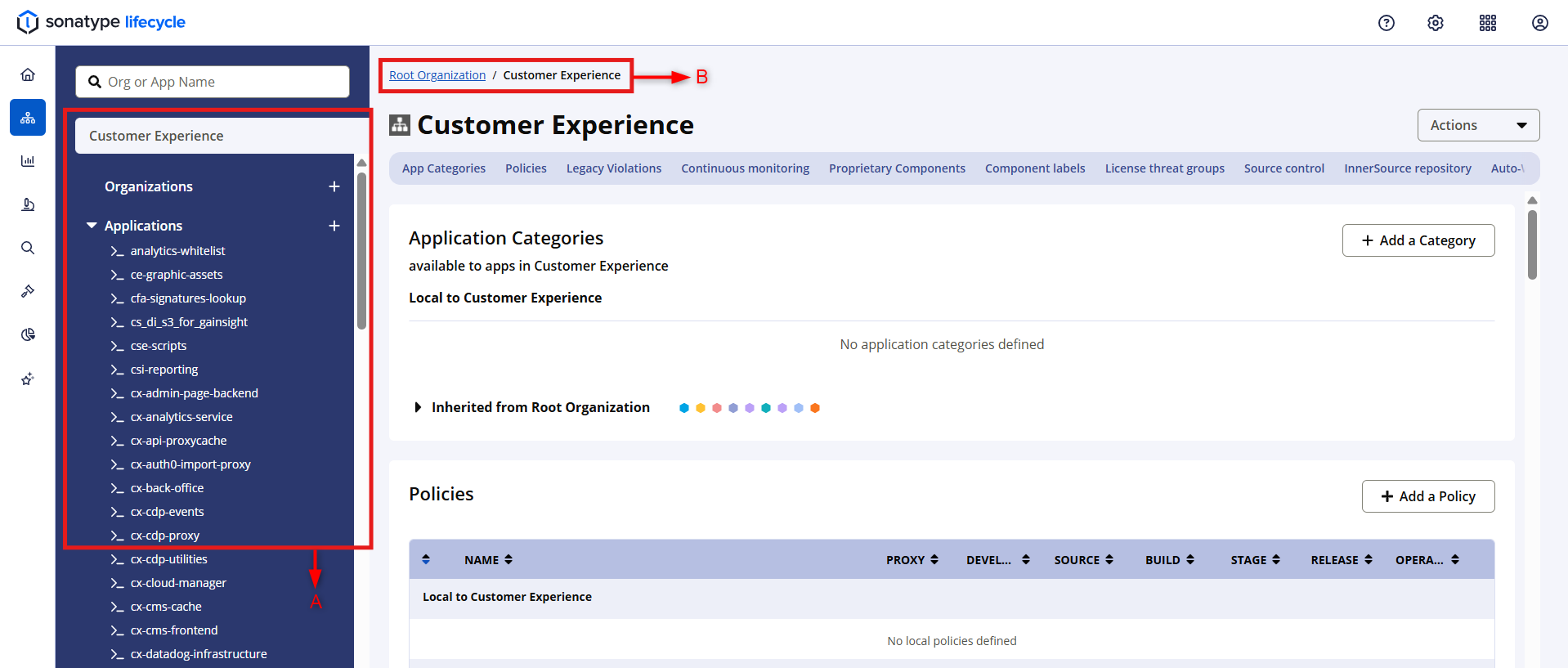The height and width of the screenshot is (668, 1568).
Task: Click the terminal icon beside cx-back-office
Action: [117, 488]
